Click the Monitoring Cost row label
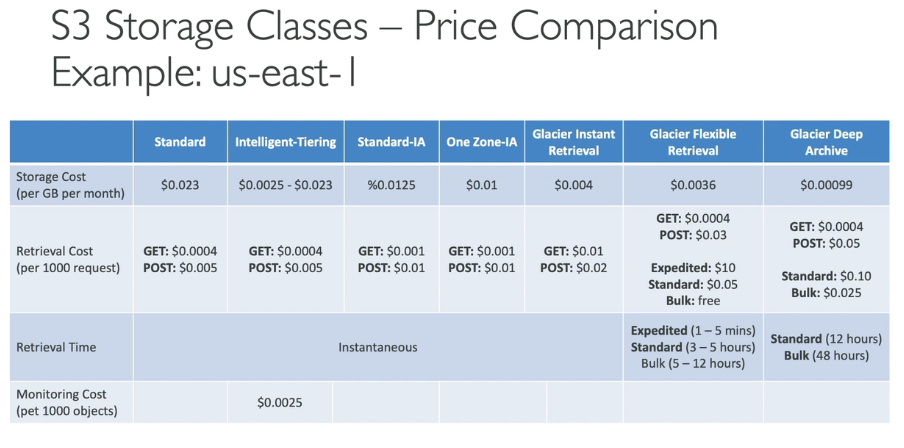The width and height of the screenshot is (904, 448). (66, 402)
